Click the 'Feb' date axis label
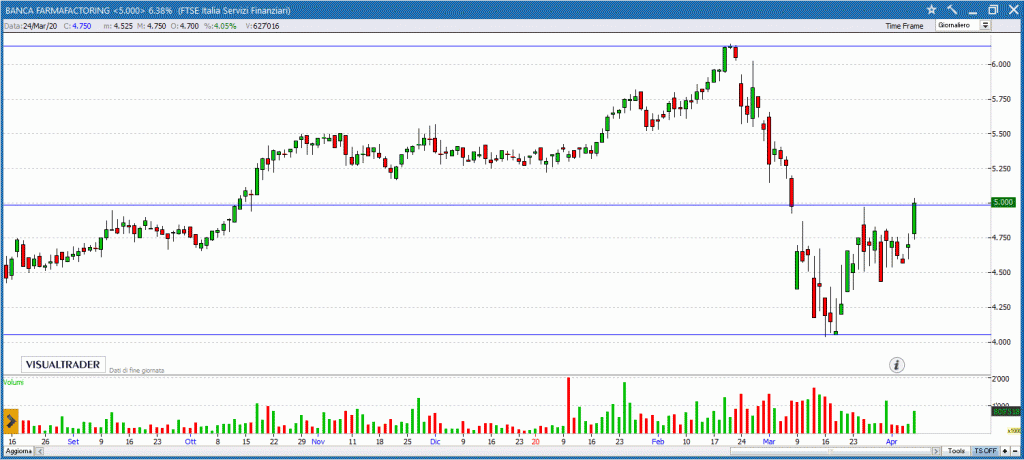Image resolution: width=1024 pixels, height=460 pixels. pyautogui.click(x=658, y=442)
